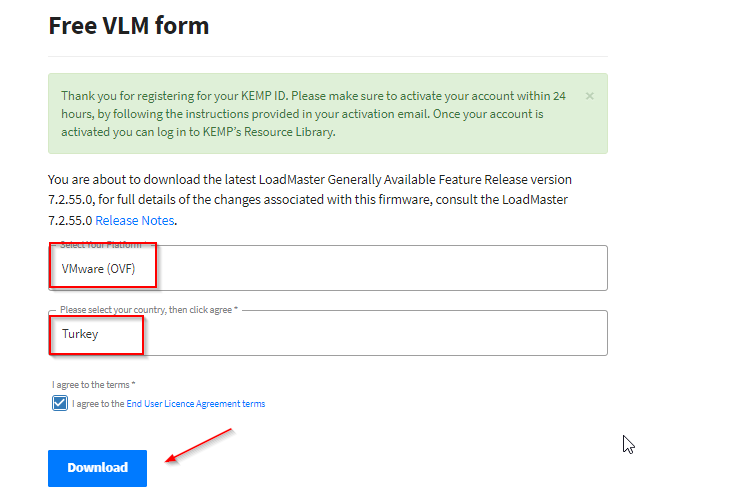Click the red highlight box around VMware

click(x=103, y=265)
